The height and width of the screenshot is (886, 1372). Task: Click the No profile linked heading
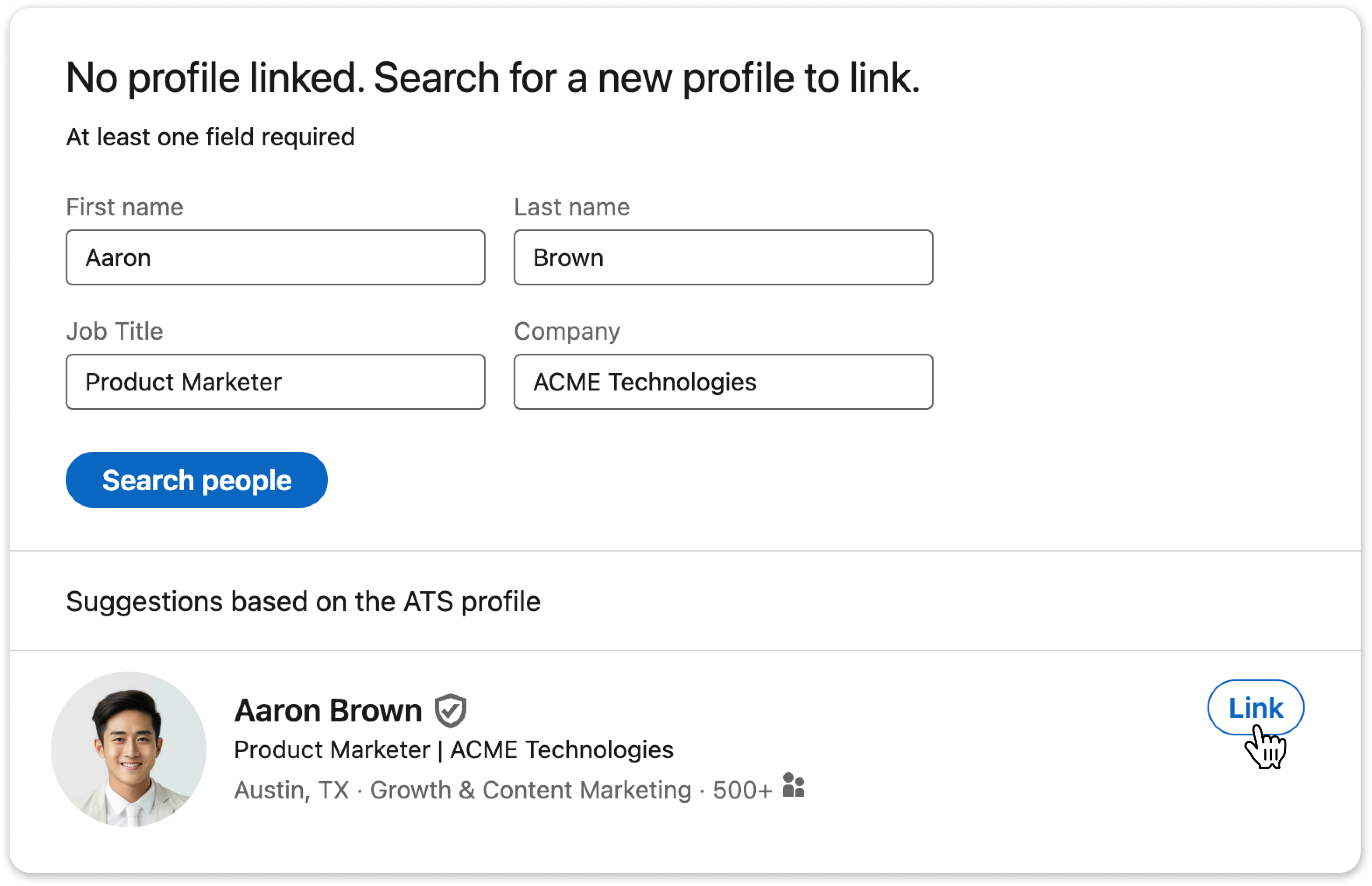(x=493, y=78)
